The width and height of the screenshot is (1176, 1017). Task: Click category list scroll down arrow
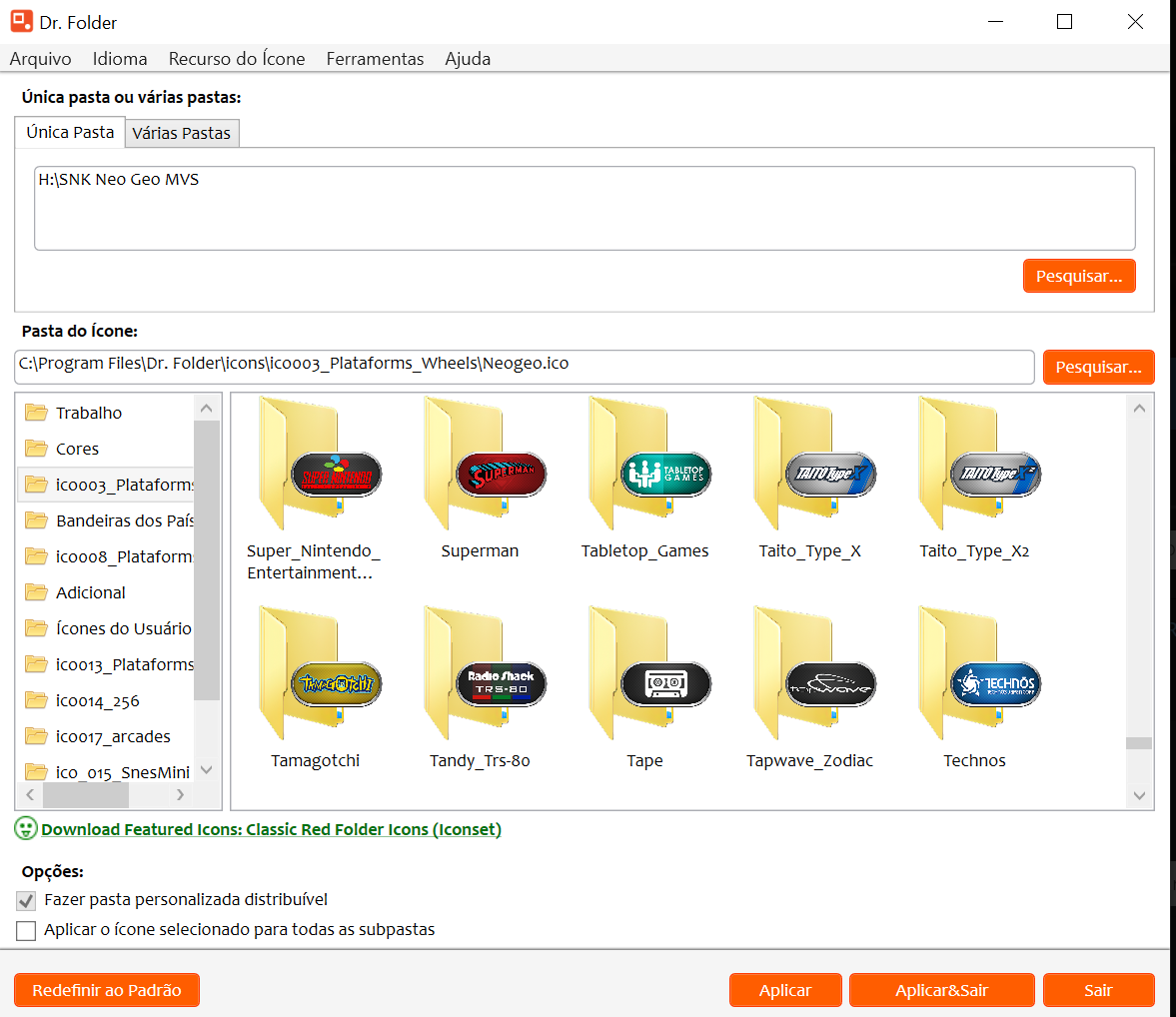(x=207, y=769)
